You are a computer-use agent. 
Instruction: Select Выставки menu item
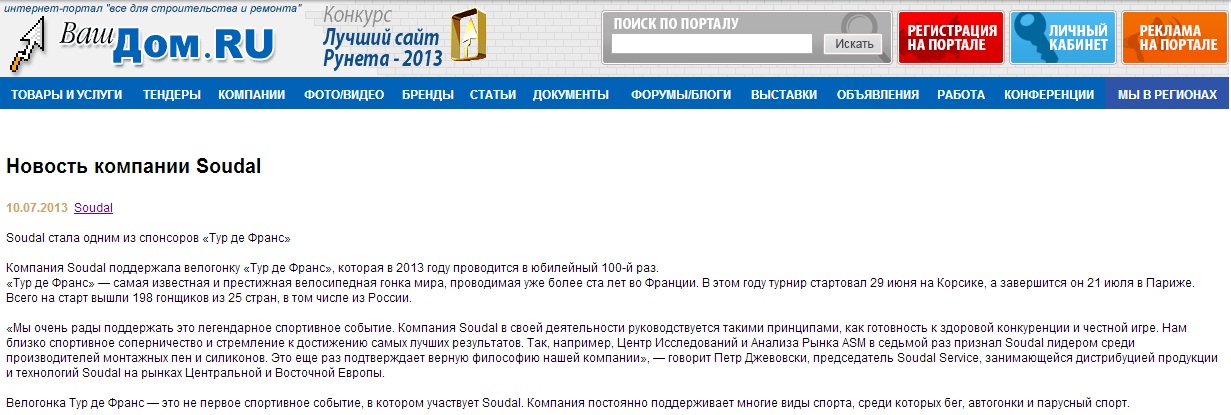coord(784,95)
